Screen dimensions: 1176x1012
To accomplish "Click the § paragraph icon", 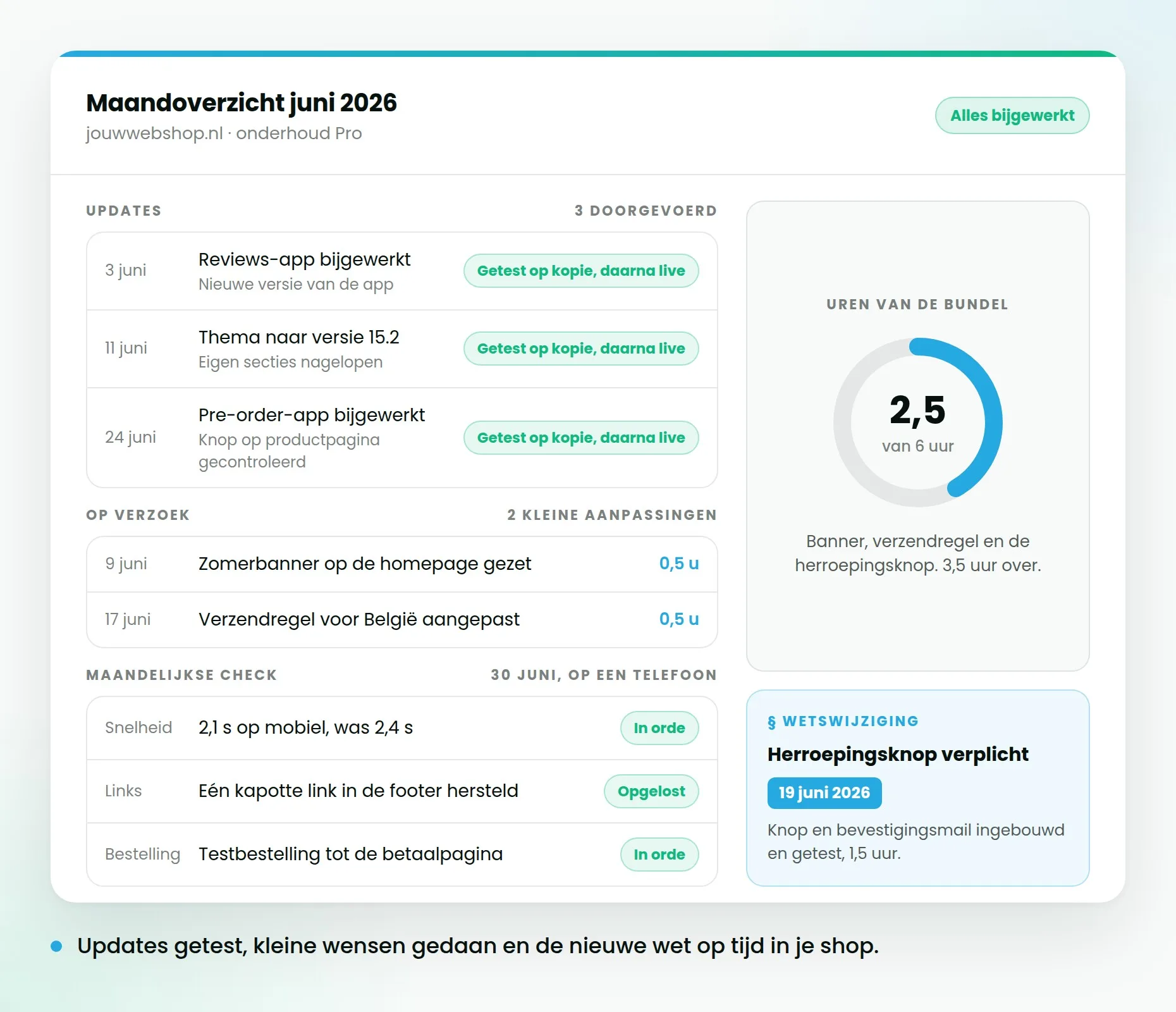I will 771,722.
